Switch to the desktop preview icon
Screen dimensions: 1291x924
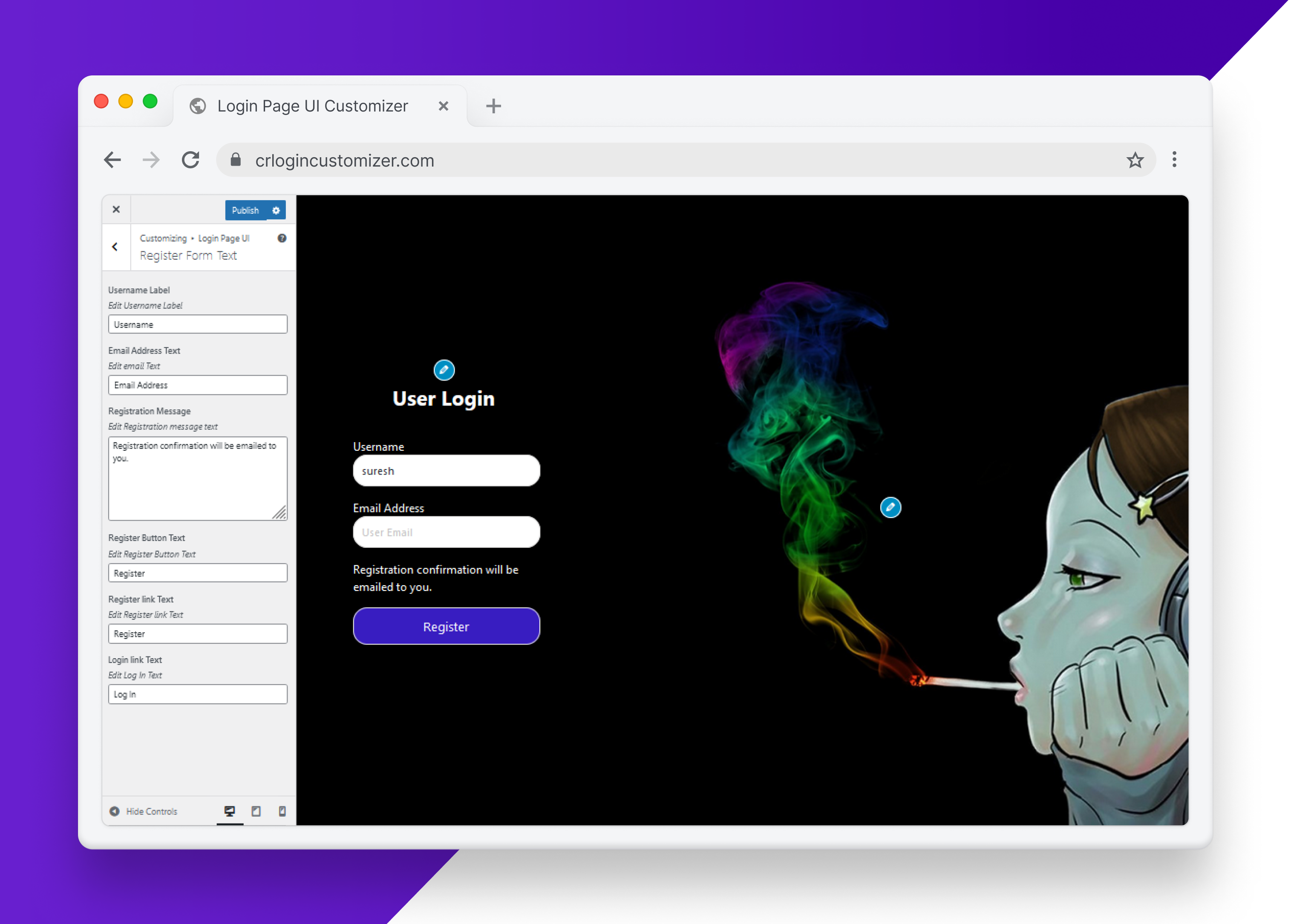(x=229, y=811)
